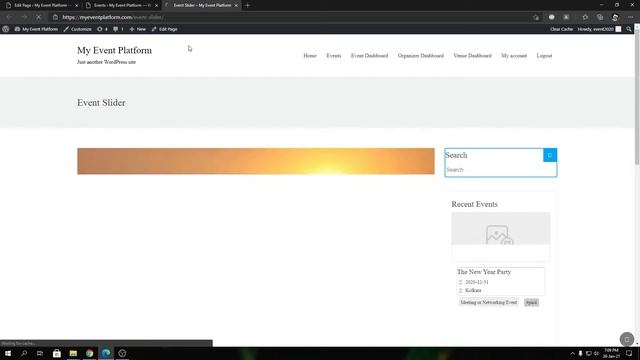Click the browser back arrow
Viewport: 640px width, 360px height.
point(9,17)
